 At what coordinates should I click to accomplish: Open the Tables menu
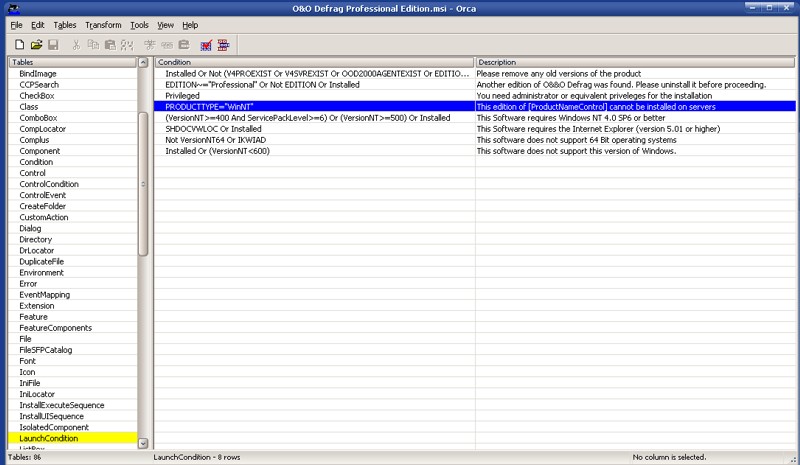click(65, 25)
